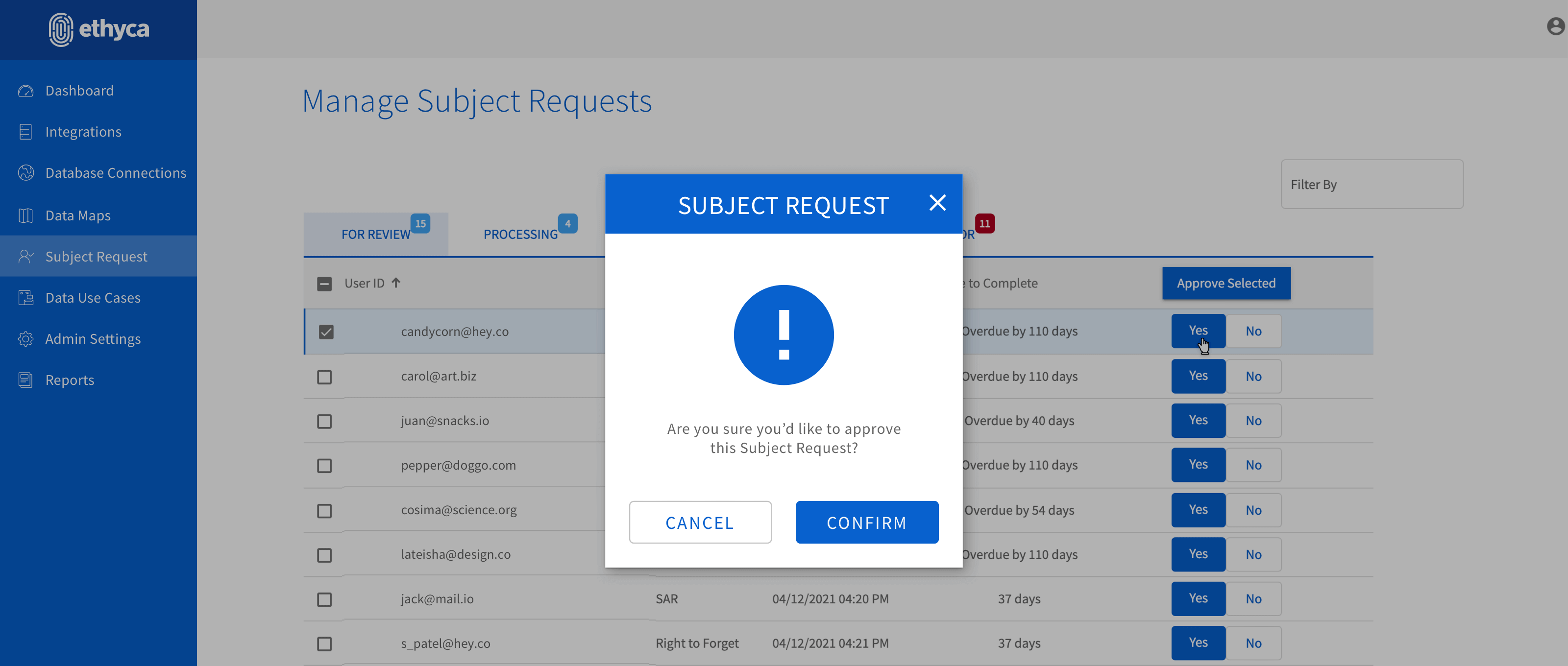Open the user account avatar icon
The height and width of the screenshot is (666, 1568).
[1555, 26]
